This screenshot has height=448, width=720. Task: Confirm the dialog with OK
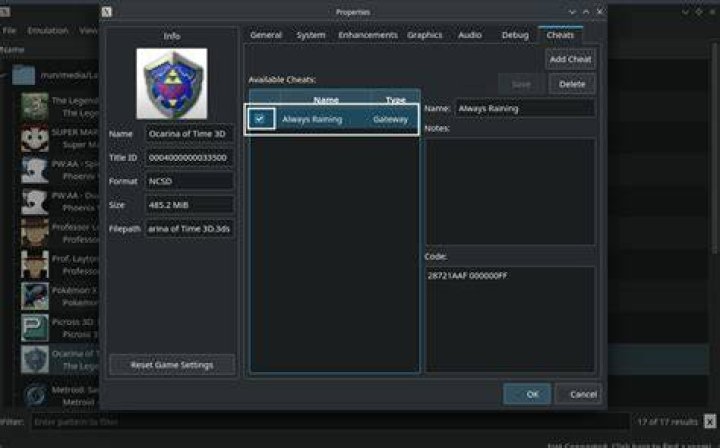(527, 394)
